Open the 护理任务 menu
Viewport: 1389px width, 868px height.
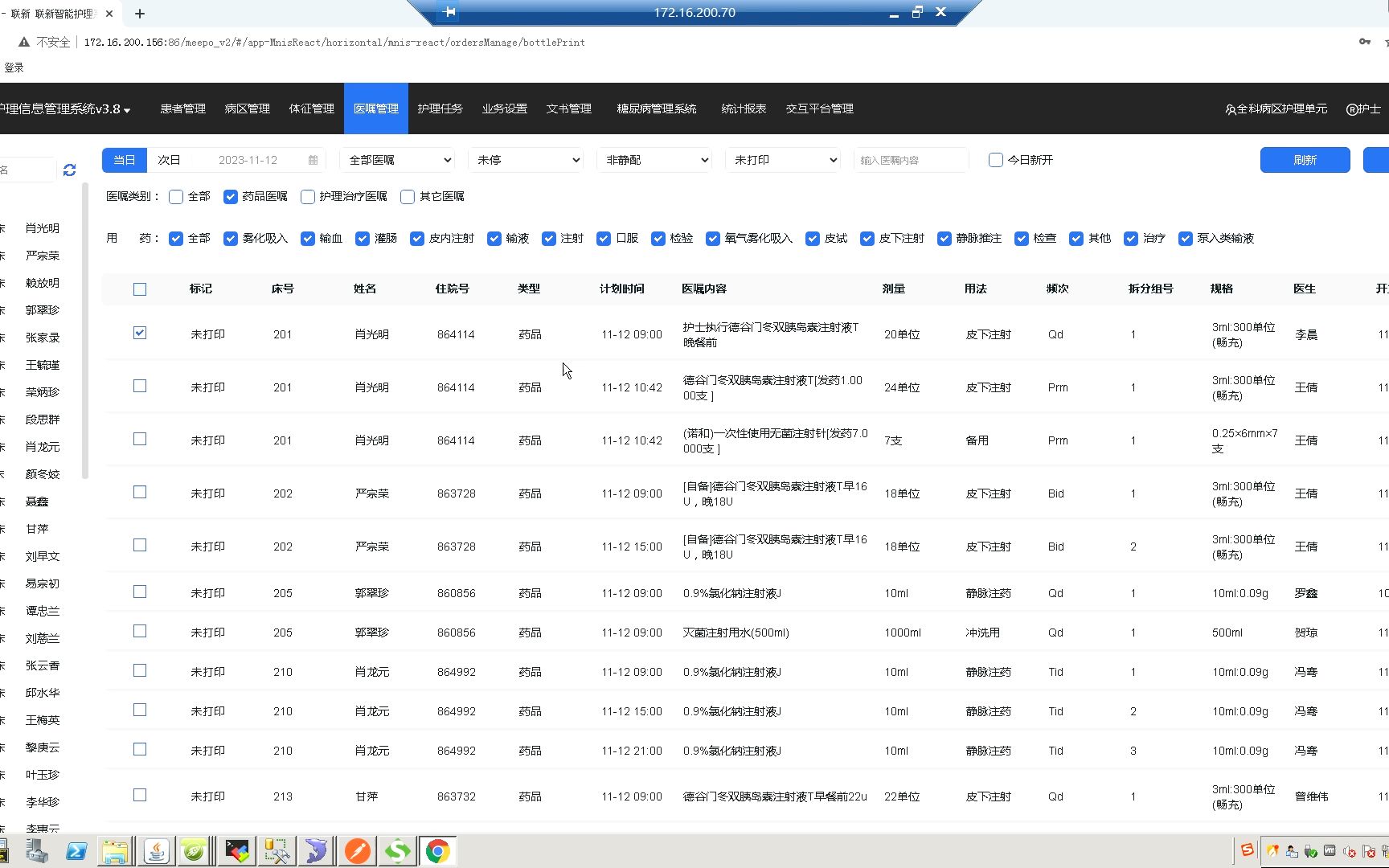coord(440,108)
